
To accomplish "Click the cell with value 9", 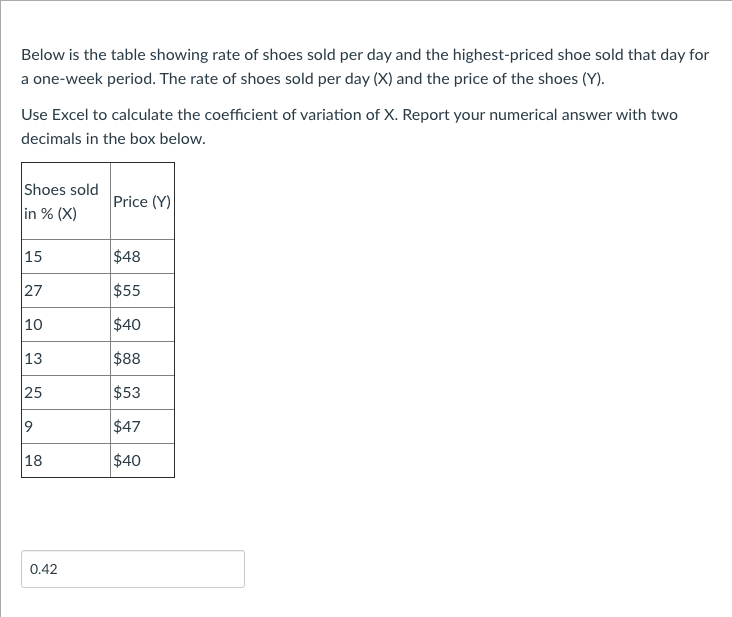I will coord(66,427).
